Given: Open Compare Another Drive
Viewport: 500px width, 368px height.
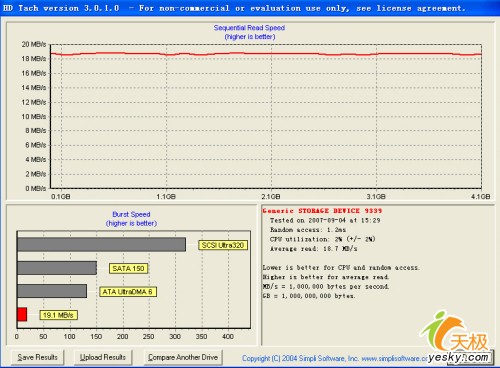Looking at the screenshot, I should click(x=183, y=357).
